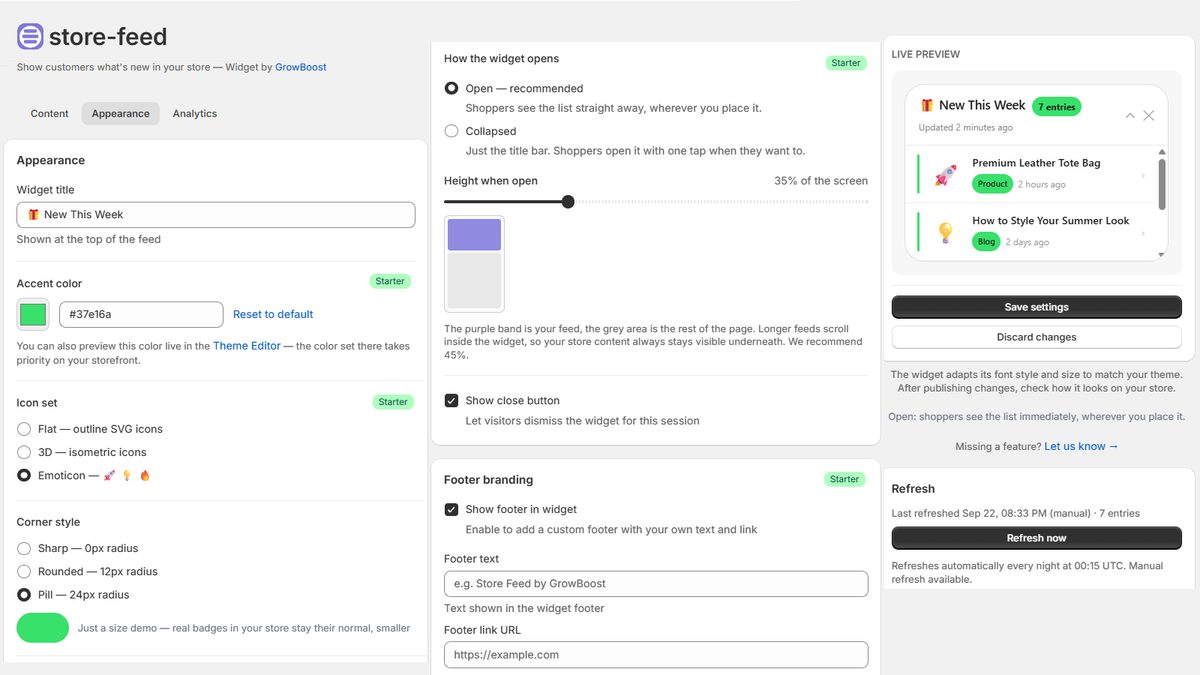Image resolution: width=1200 pixels, height=675 pixels.
Task: Click the preview list scrollbar thumb
Action: [1162, 184]
